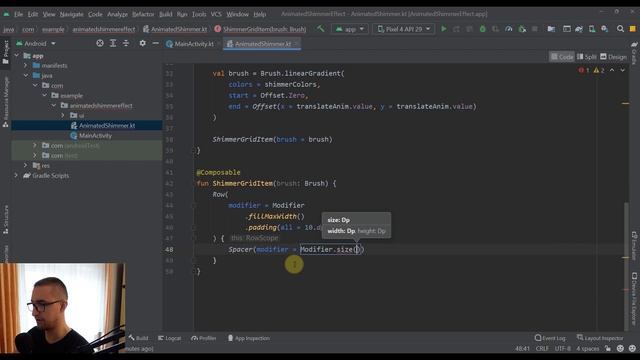Expand the ui package node
Image resolution: width=640 pixels, height=360 pixels.
pos(63,116)
